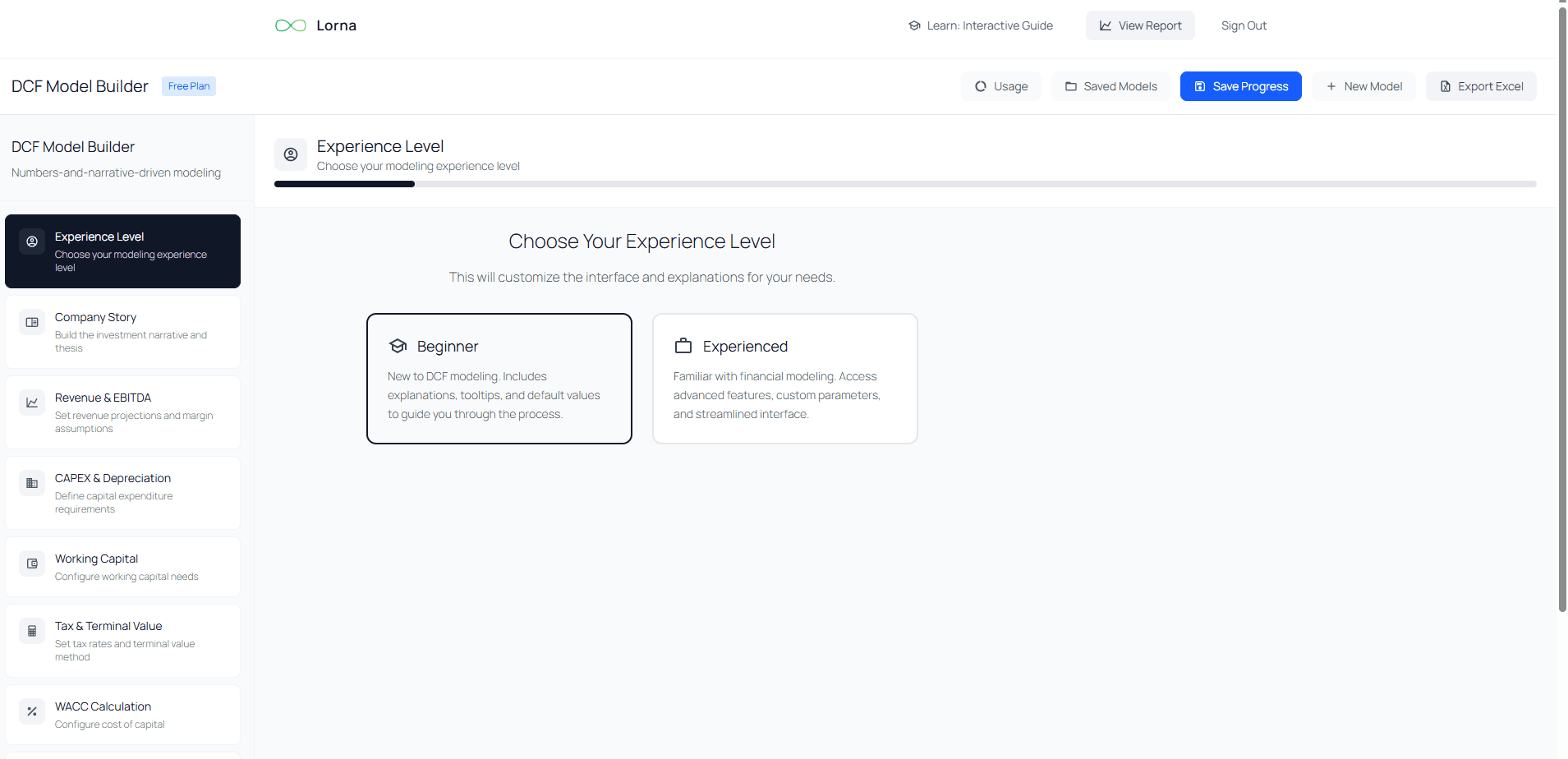Click the floppy disk icon in Save Progress
Image resolution: width=1568 pixels, height=759 pixels.
(x=1200, y=86)
